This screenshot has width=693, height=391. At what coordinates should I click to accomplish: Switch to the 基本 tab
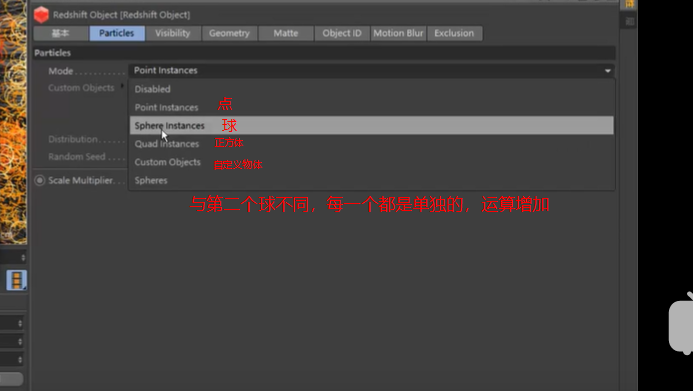tap(61, 33)
